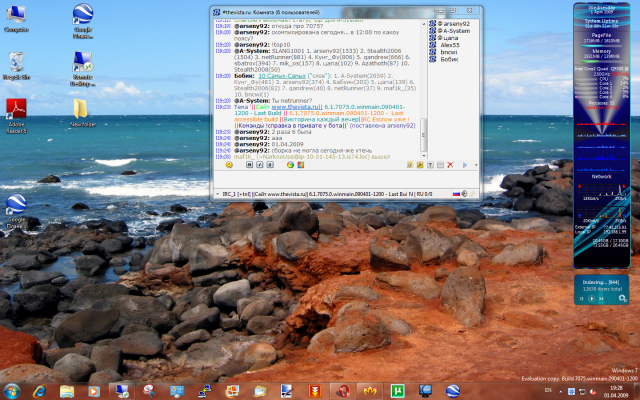The width and height of the screenshot is (640, 400).
Task: Open the Opera browser taskbar icon
Action: [x=342, y=391]
